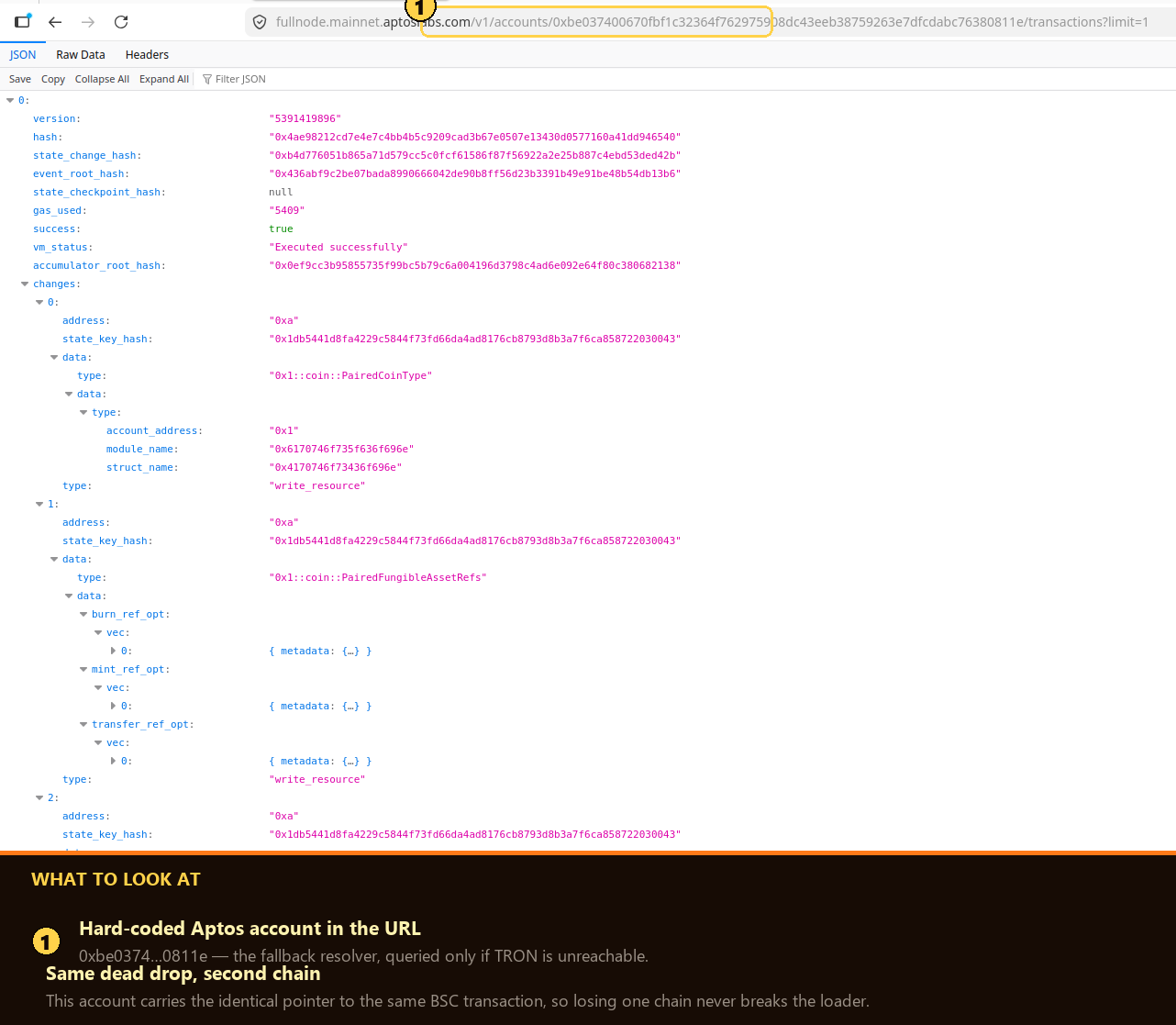Screen dimensions: 1176x1025
Task: Open the Headers tab
Action: (x=147, y=55)
